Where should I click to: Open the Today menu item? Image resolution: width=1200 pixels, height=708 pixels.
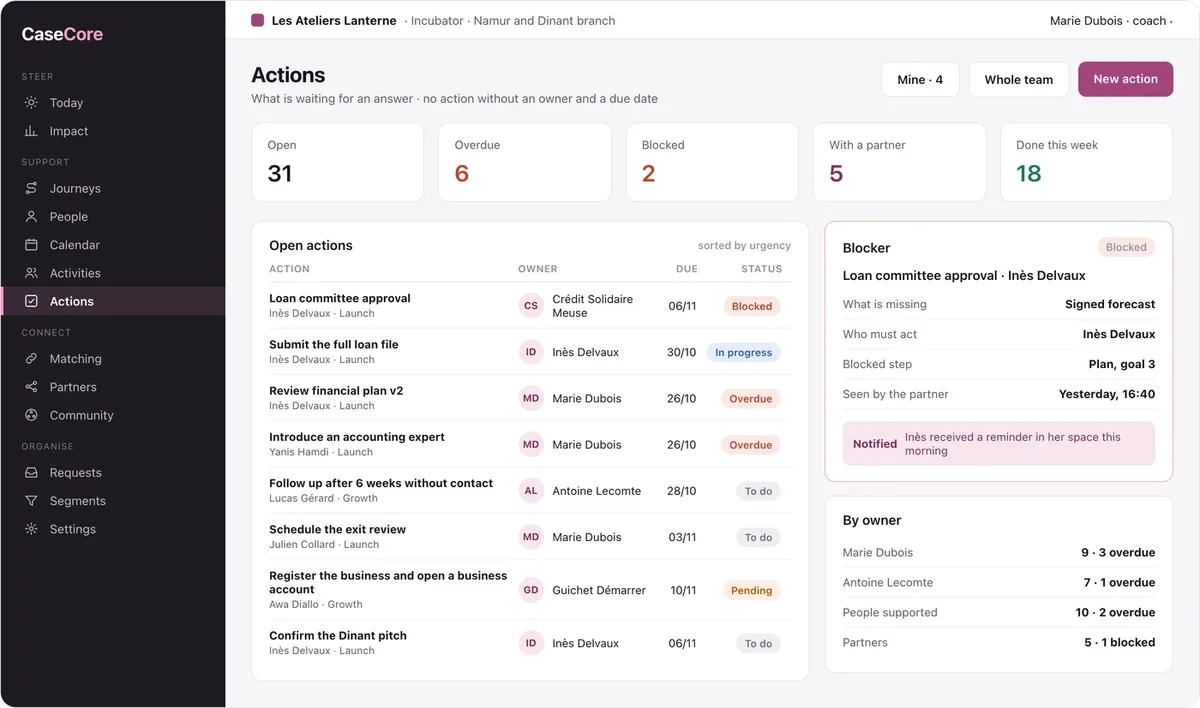pyautogui.click(x=113, y=103)
